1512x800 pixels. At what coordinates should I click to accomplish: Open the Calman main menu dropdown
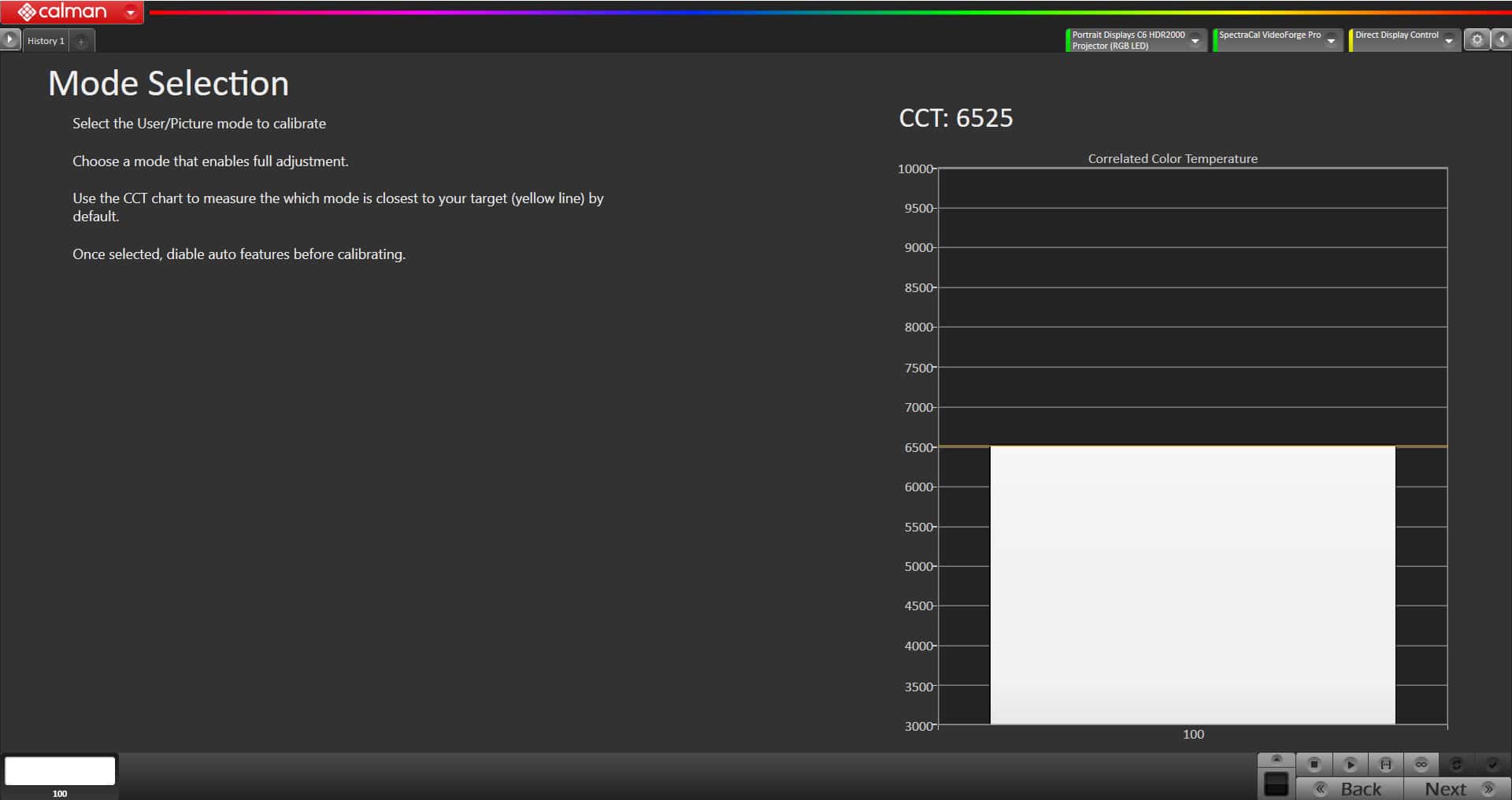(131, 12)
